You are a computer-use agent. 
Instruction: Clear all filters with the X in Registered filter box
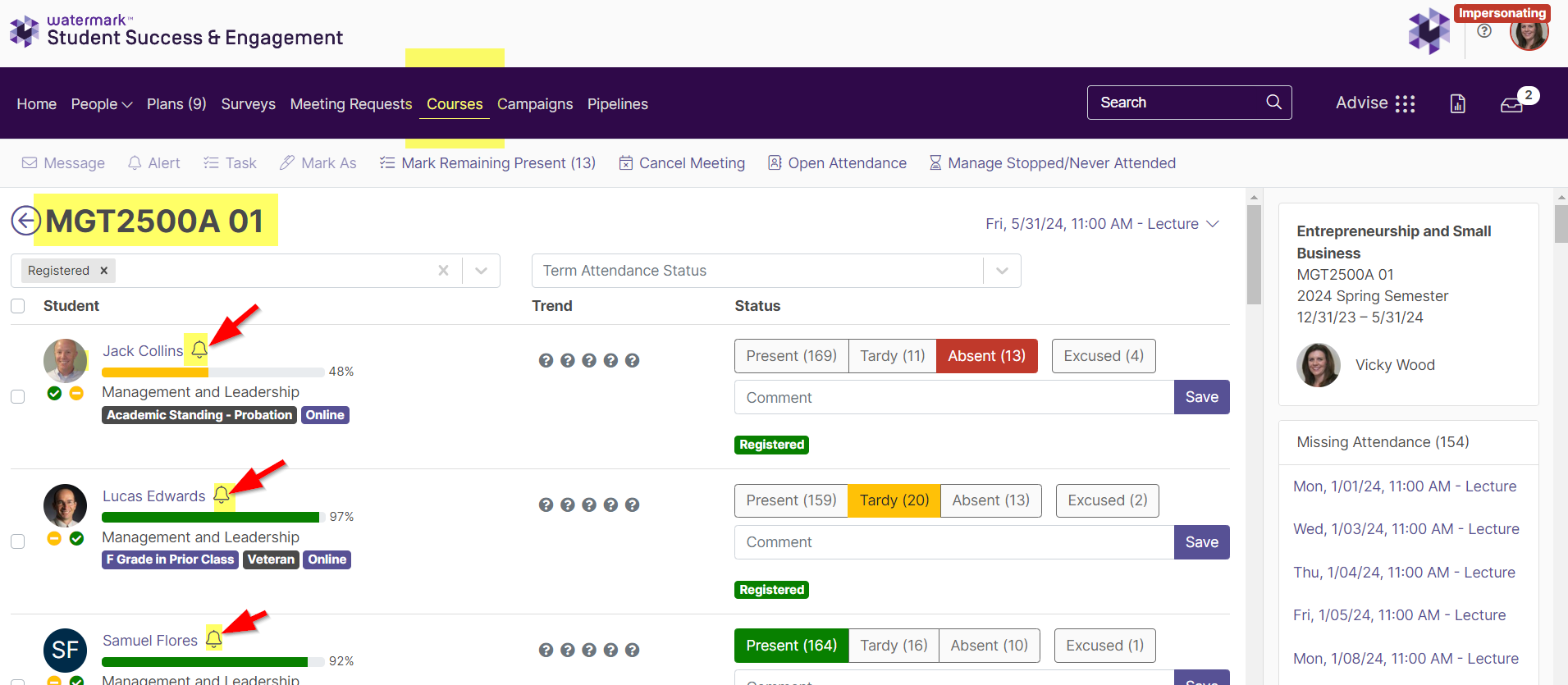[443, 270]
